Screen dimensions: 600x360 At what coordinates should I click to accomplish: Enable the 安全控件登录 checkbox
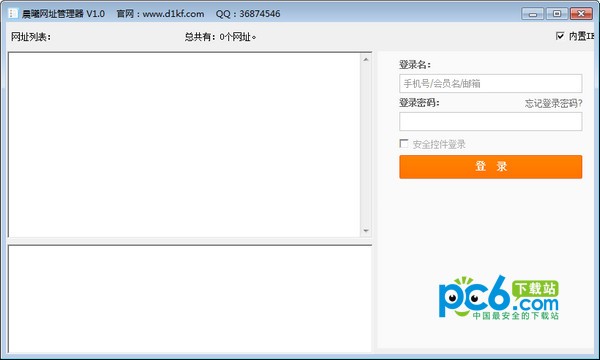click(403, 143)
